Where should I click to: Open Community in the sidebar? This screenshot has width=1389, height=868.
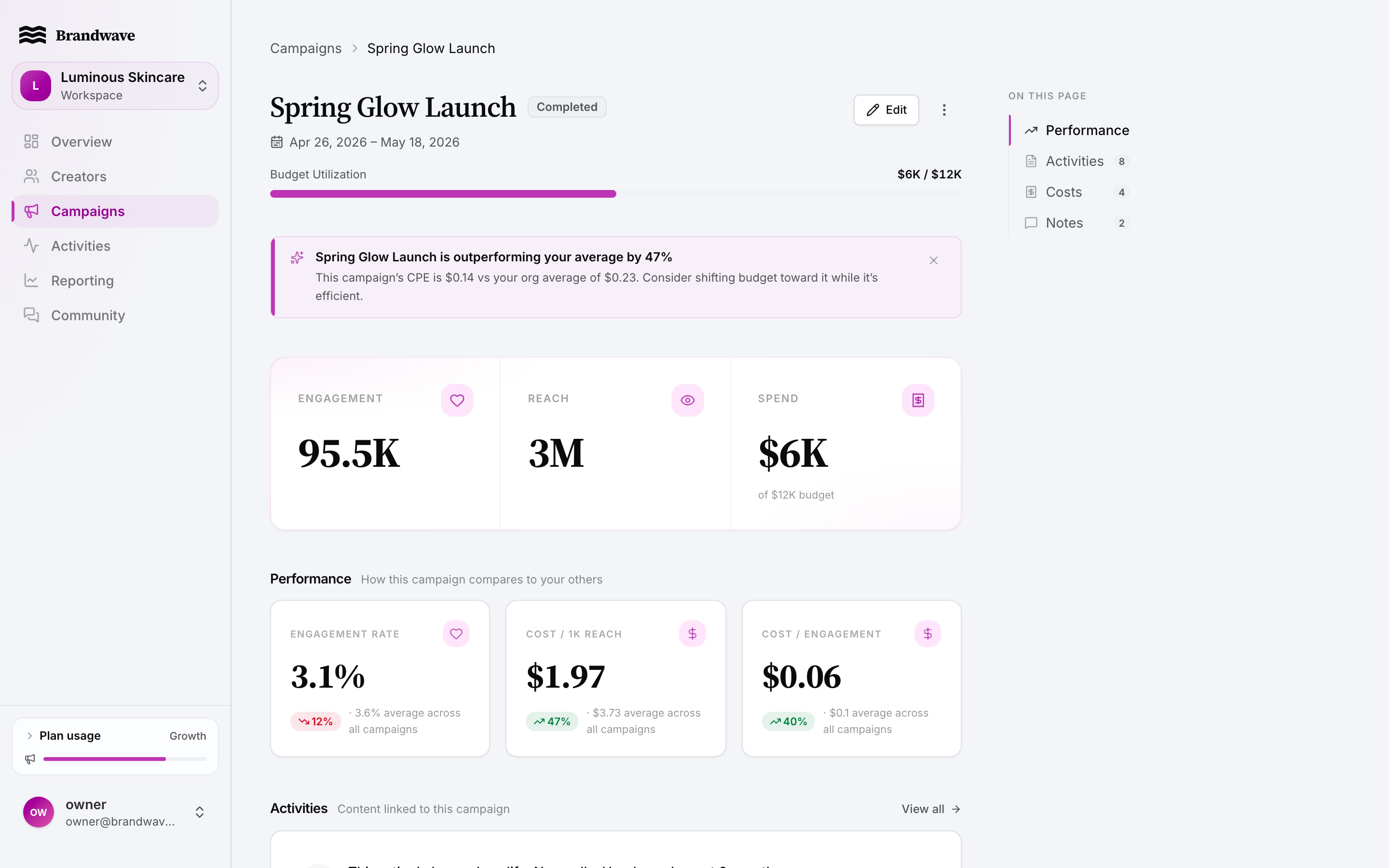click(115, 315)
